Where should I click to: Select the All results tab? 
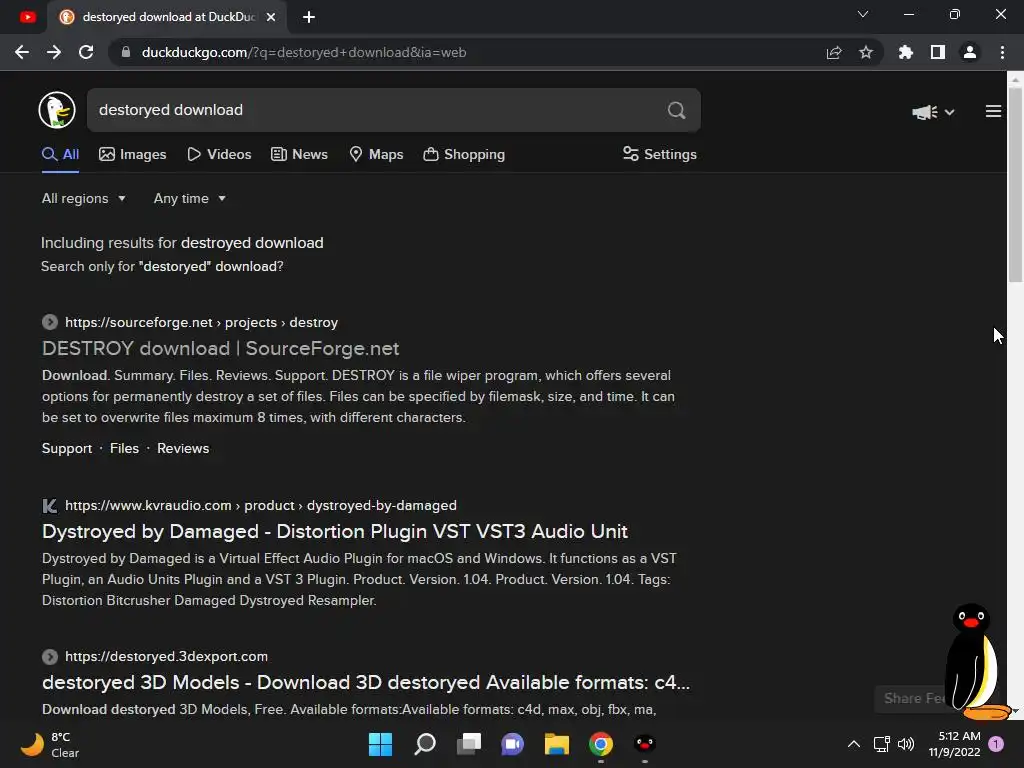(x=61, y=155)
